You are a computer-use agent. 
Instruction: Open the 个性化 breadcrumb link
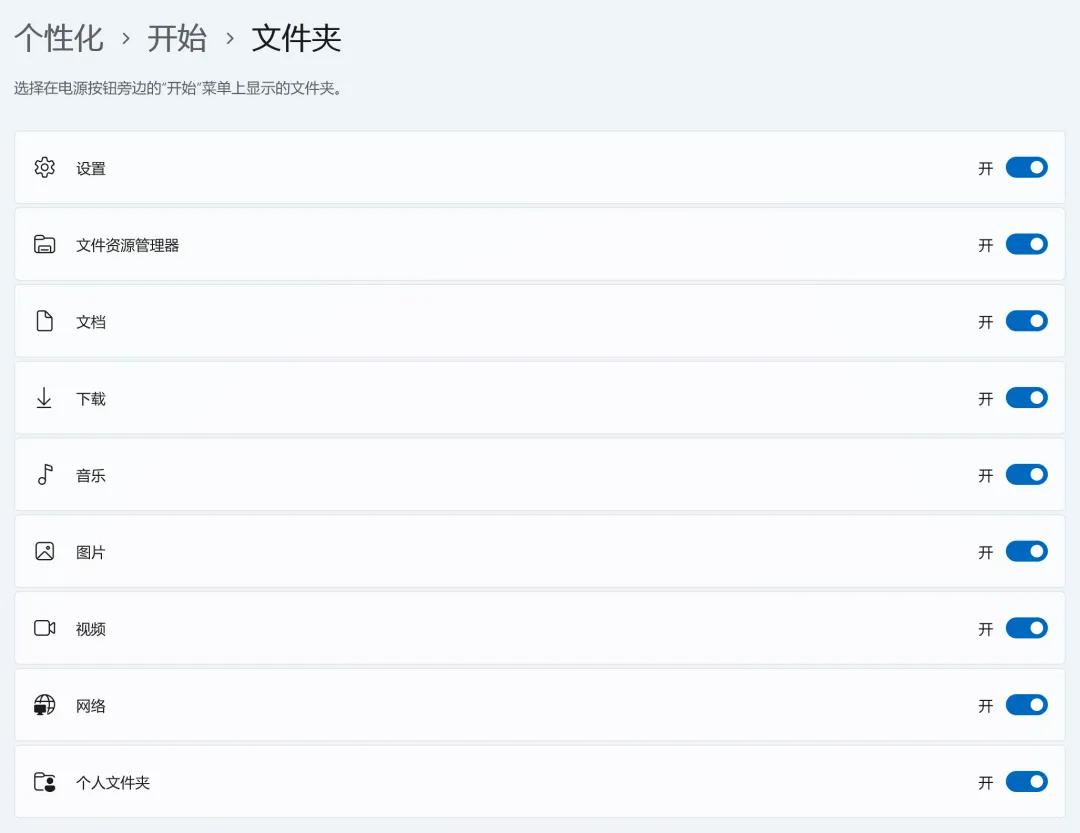(x=58, y=38)
